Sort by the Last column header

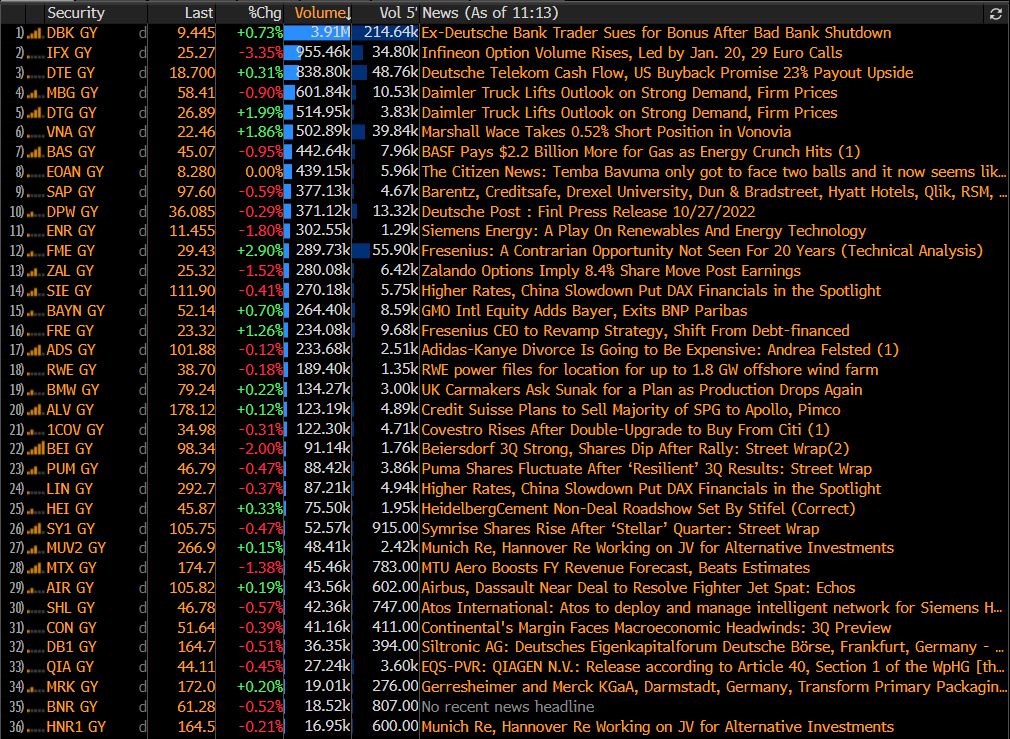198,13
